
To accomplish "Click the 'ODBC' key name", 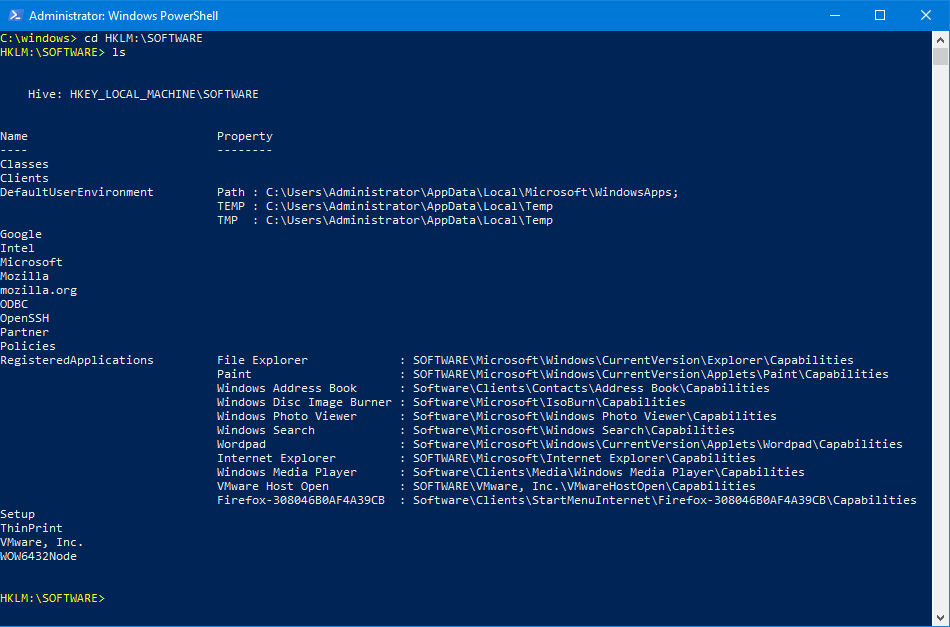I will [x=14, y=304].
